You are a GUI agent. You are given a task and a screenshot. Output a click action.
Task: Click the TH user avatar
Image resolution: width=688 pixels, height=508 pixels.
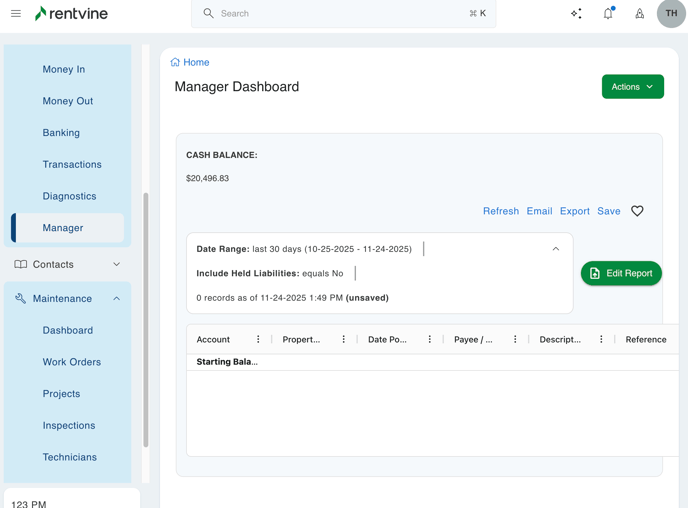(671, 14)
